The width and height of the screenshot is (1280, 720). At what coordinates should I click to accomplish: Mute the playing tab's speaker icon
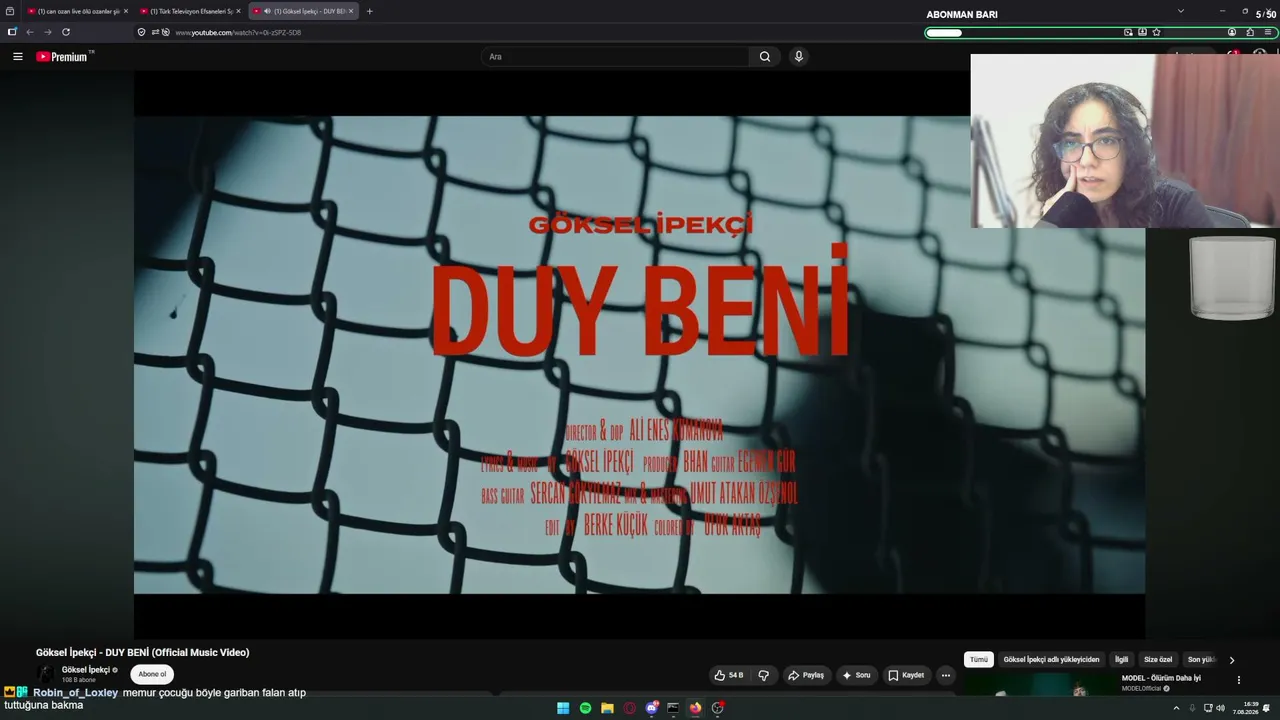tap(267, 11)
